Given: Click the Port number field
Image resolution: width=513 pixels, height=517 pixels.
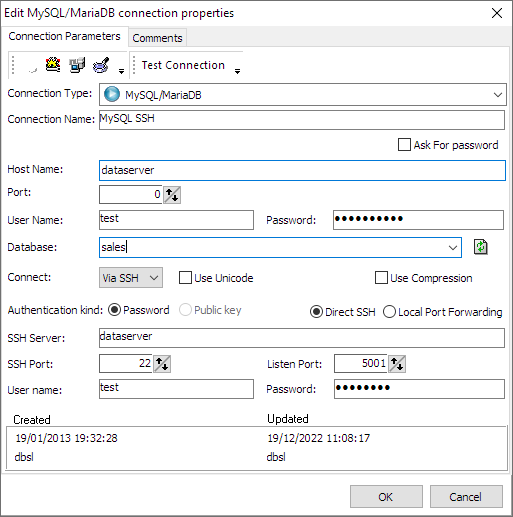Looking at the screenshot, I should point(131,194).
